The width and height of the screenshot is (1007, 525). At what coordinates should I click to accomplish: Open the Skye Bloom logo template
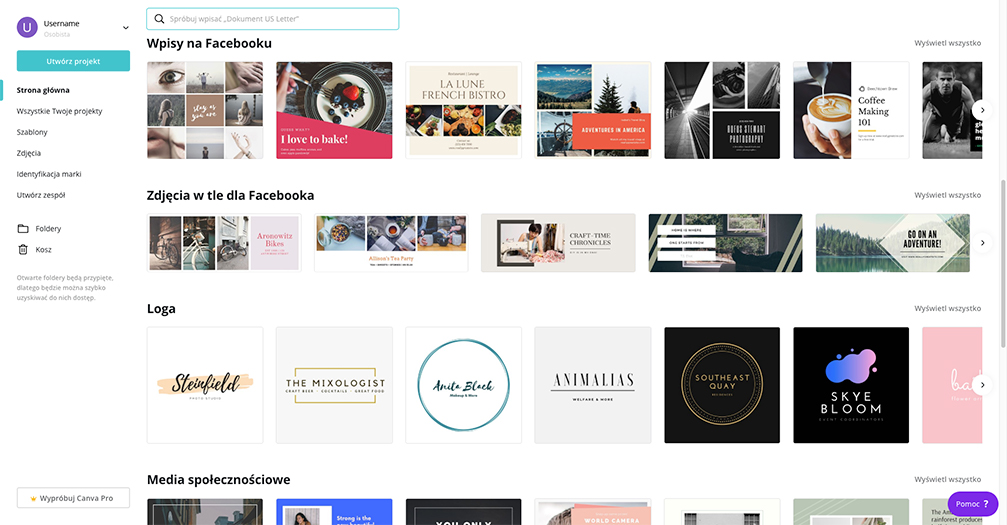tap(851, 385)
